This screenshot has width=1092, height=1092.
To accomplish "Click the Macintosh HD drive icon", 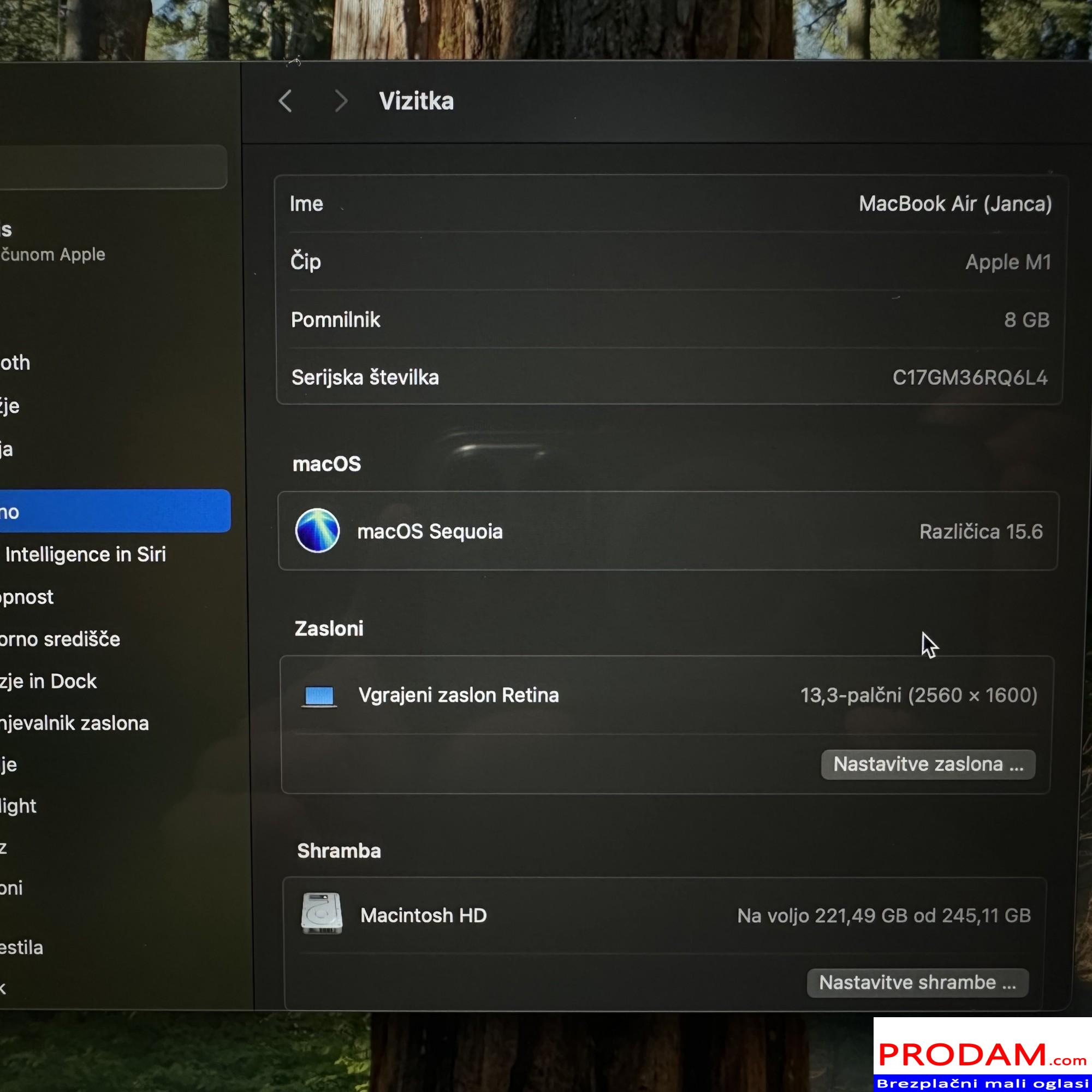I will click(322, 913).
